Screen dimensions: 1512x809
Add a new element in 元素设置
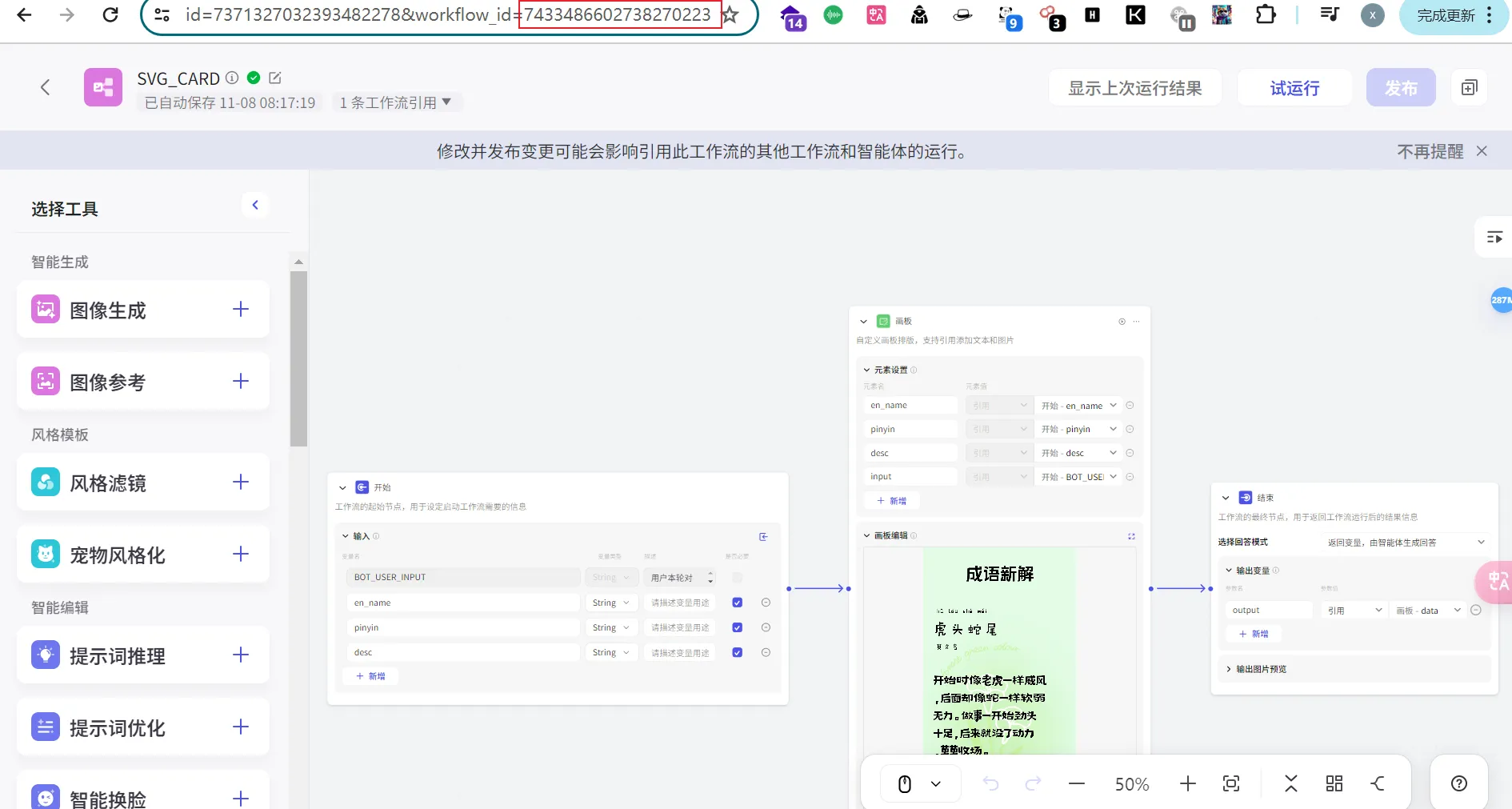tap(891, 500)
